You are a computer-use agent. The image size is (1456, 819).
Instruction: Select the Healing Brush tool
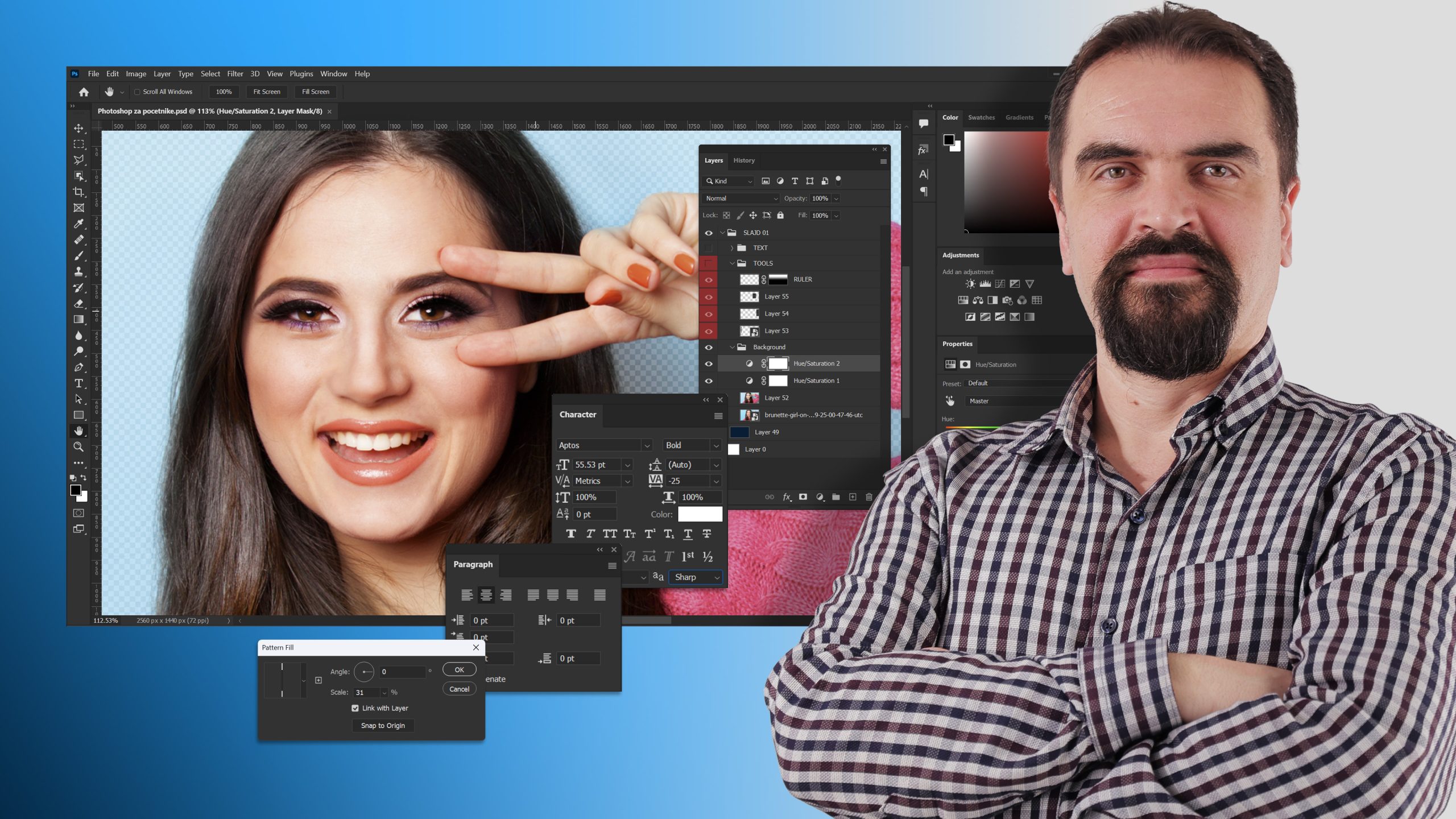tap(78, 239)
